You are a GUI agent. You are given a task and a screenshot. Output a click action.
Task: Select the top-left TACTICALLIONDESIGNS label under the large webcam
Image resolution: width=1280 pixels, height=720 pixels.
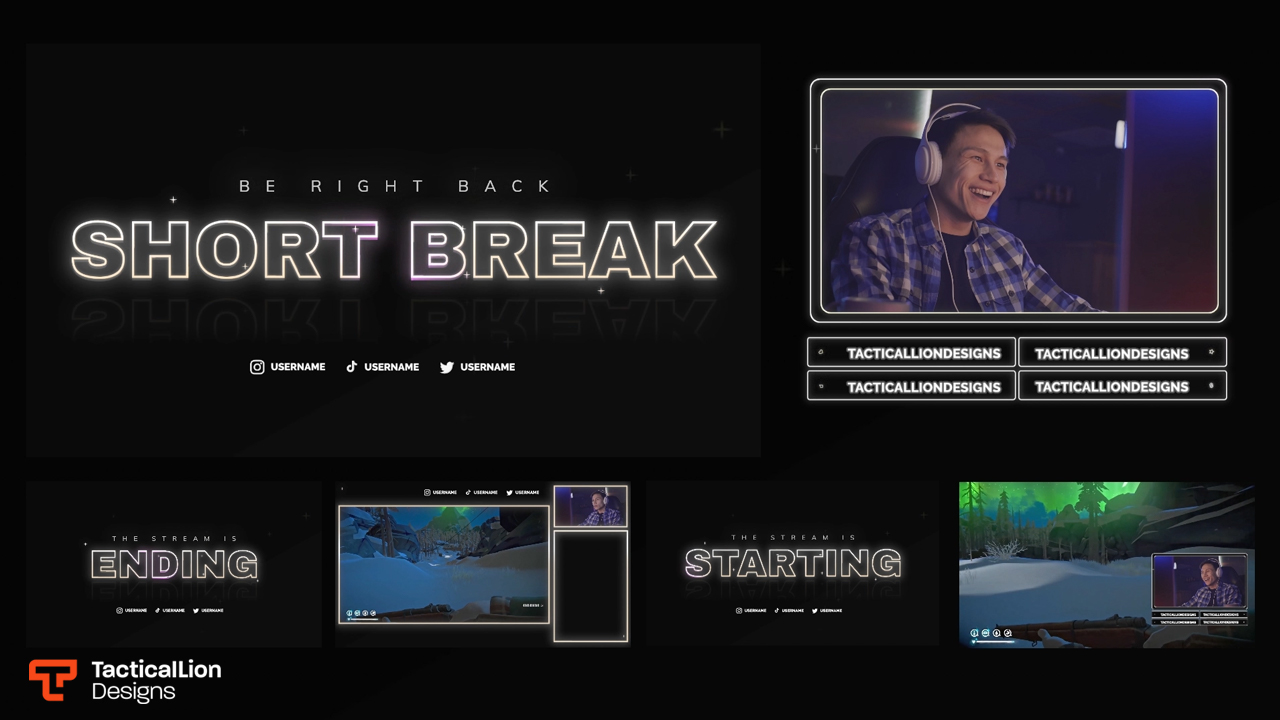coord(923,353)
